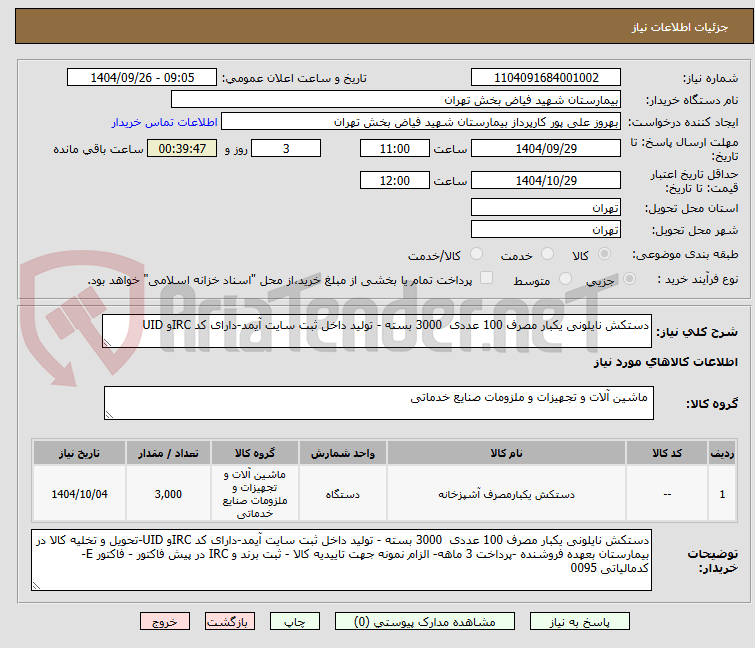This screenshot has width=755, height=648.
Task: Click the delivery city field تهران
Action: pyautogui.click(x=546, y=230)
